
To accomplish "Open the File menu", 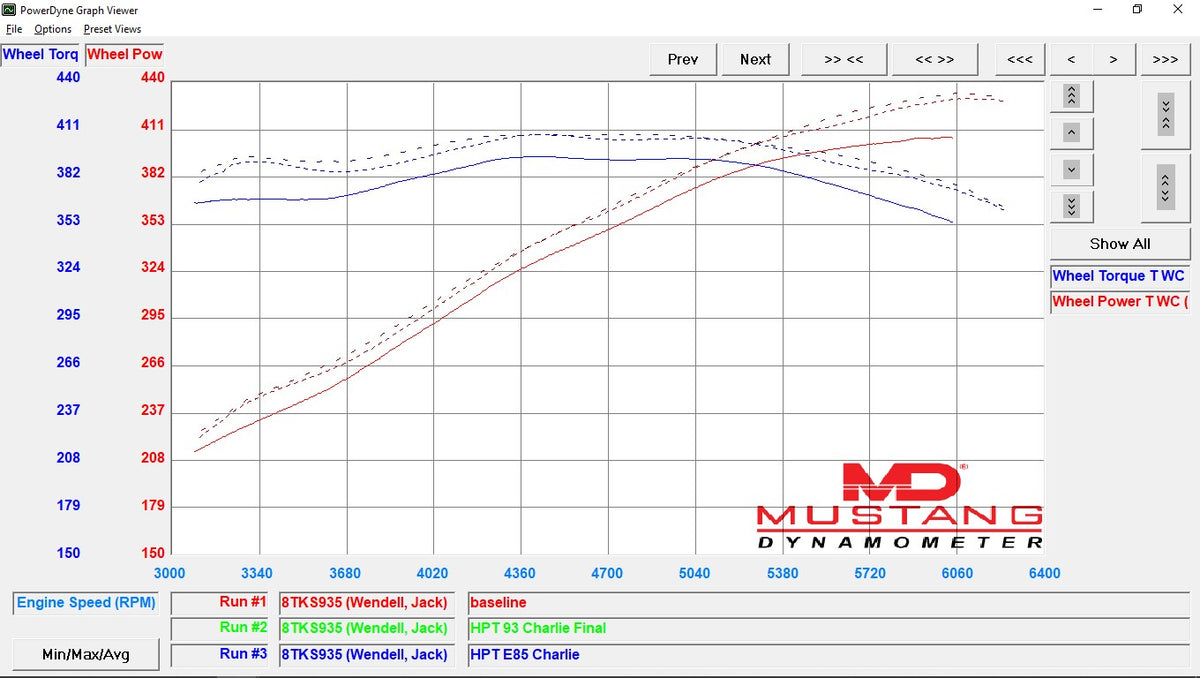I will point(13,29).
